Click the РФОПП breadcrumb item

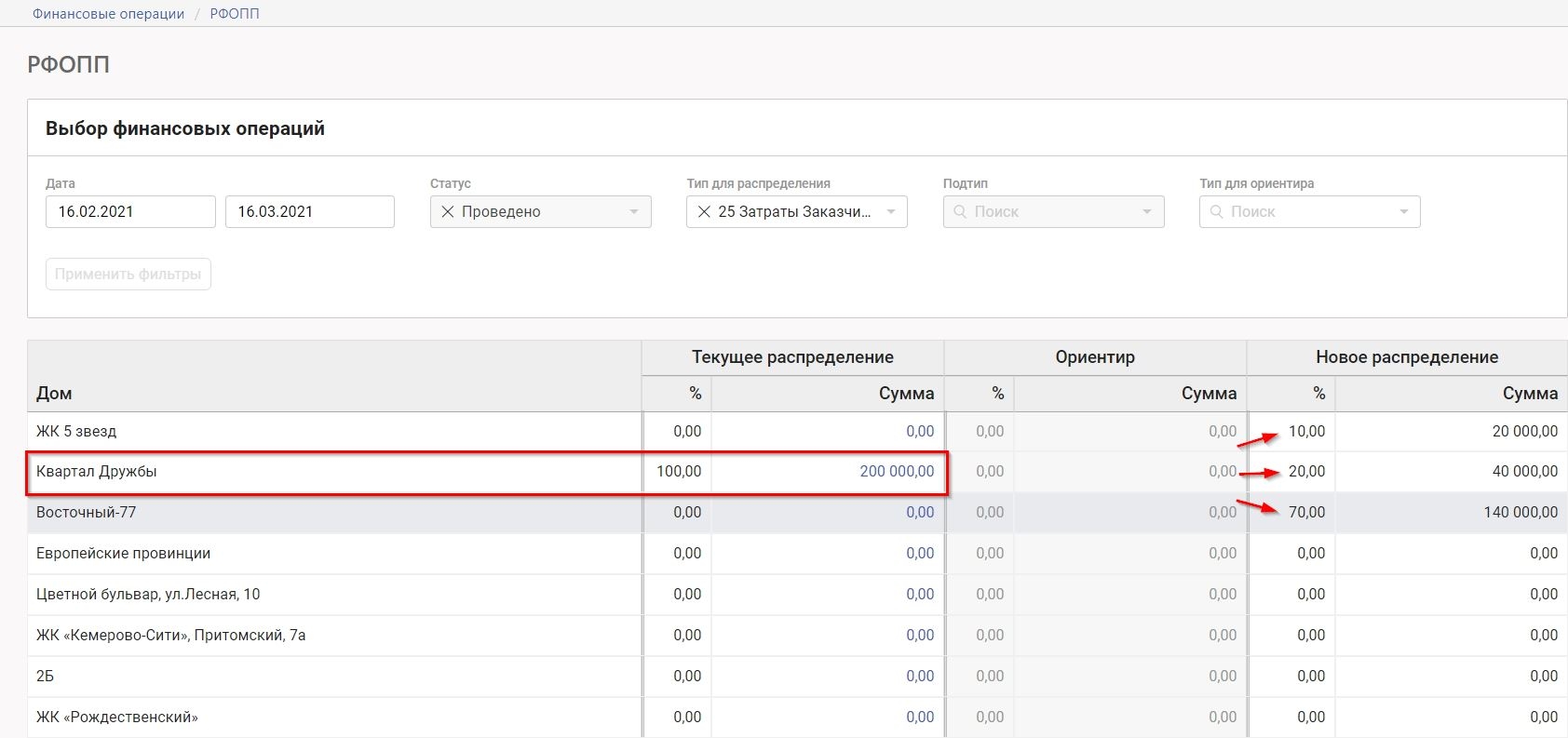[x=235, y=14]
